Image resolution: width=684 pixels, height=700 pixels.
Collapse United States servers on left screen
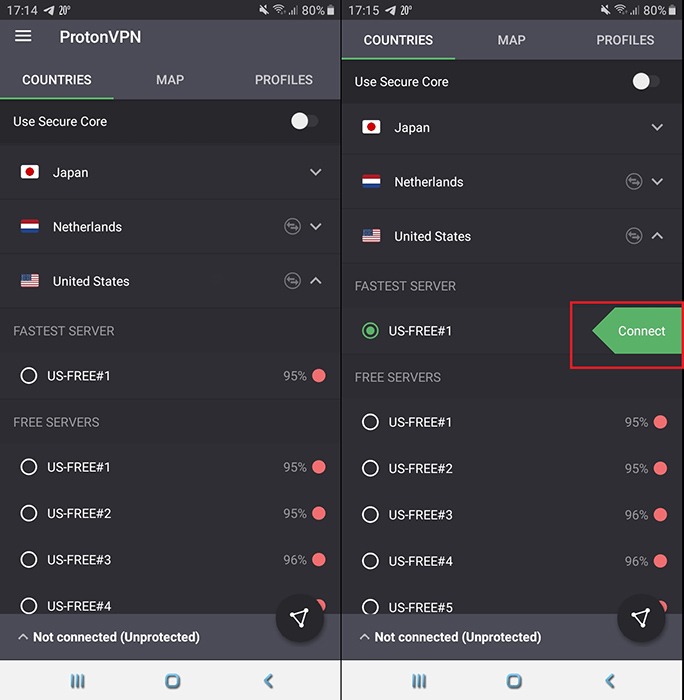click(316, 281)
